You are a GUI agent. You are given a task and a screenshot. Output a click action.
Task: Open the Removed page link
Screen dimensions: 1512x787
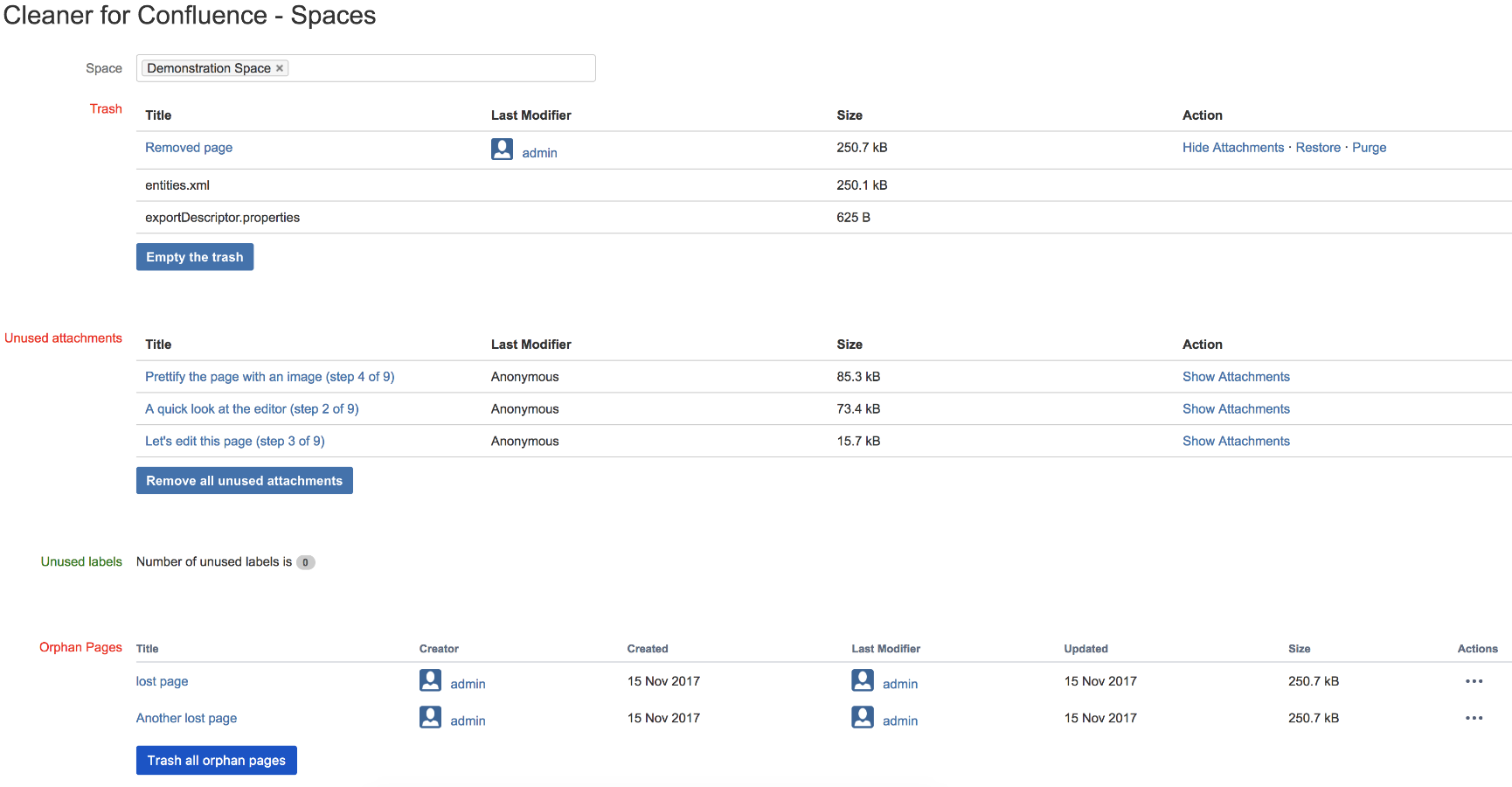[x=189, y=148]
